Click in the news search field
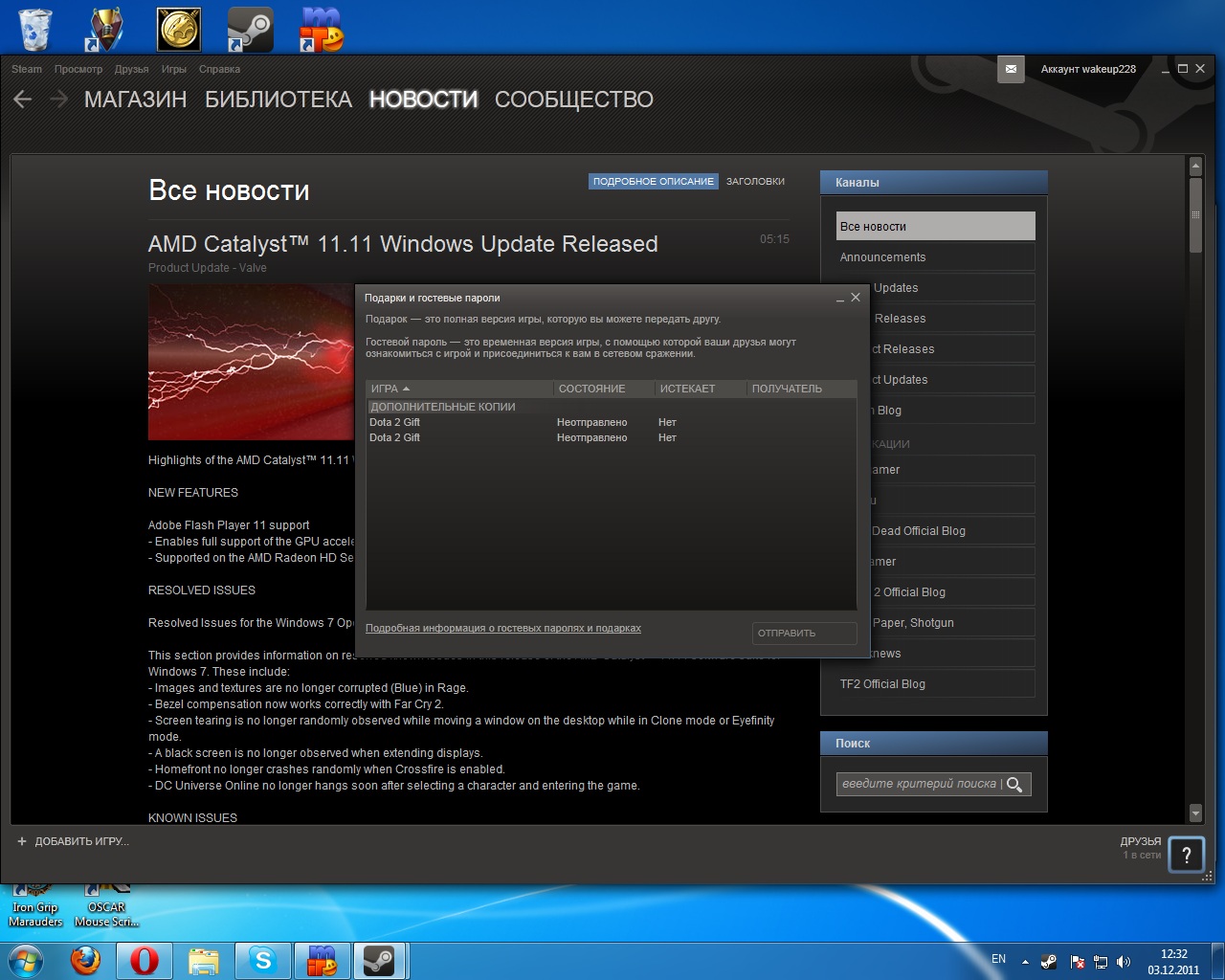 (x=919, y=784)
